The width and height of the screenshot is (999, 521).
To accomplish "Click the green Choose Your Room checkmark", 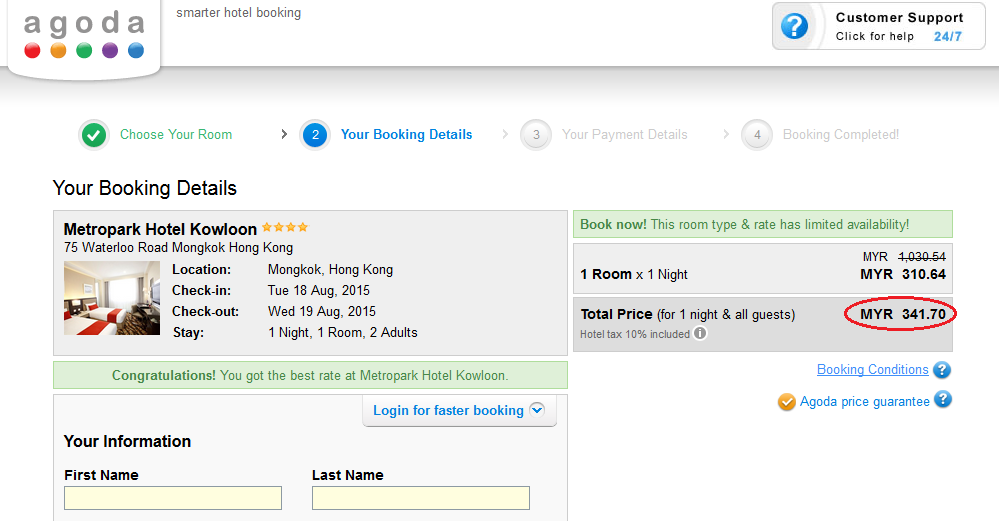I will [94, 135].
